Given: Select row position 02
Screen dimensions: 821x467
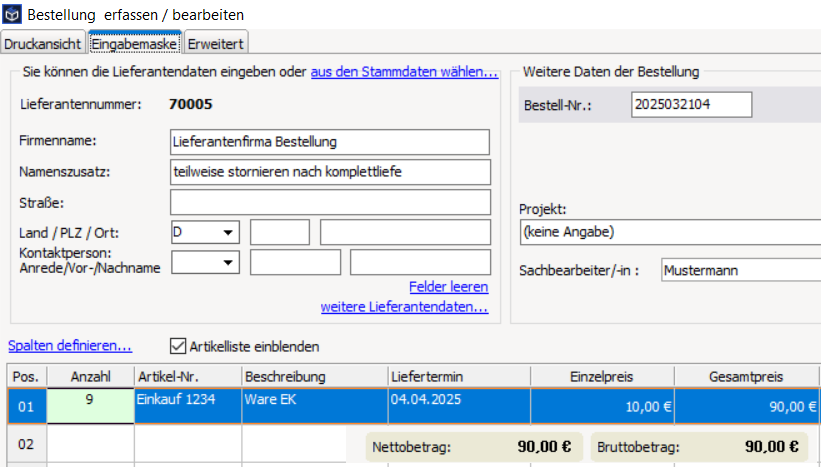Looking at the screenshot, I should 27,444.
